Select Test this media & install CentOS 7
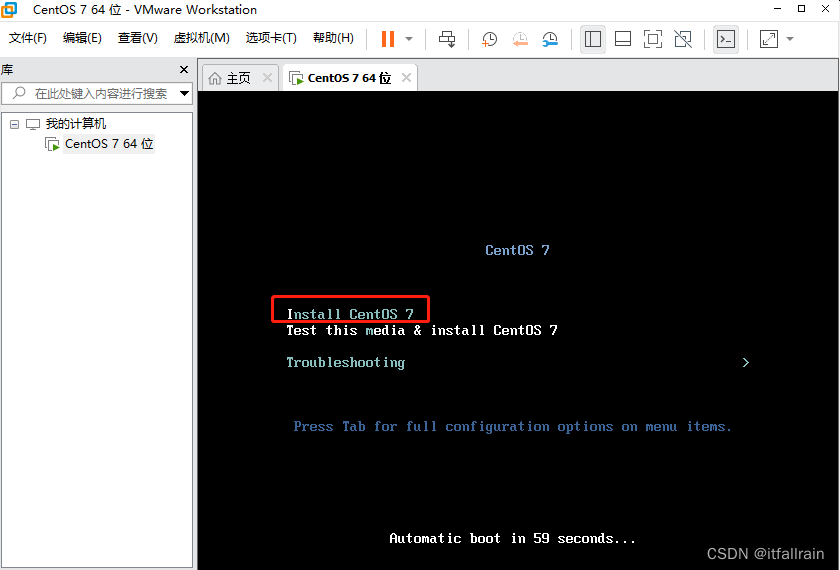 (x=422, y=330)
